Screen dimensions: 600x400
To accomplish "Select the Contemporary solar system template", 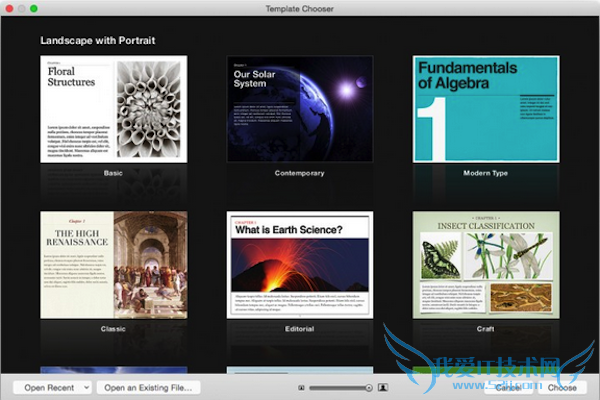I will 299,108.
